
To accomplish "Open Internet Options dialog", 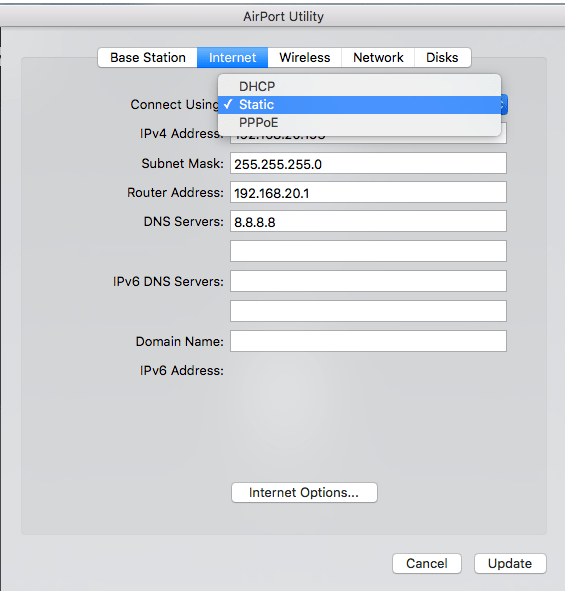I will tap(304, 492).
